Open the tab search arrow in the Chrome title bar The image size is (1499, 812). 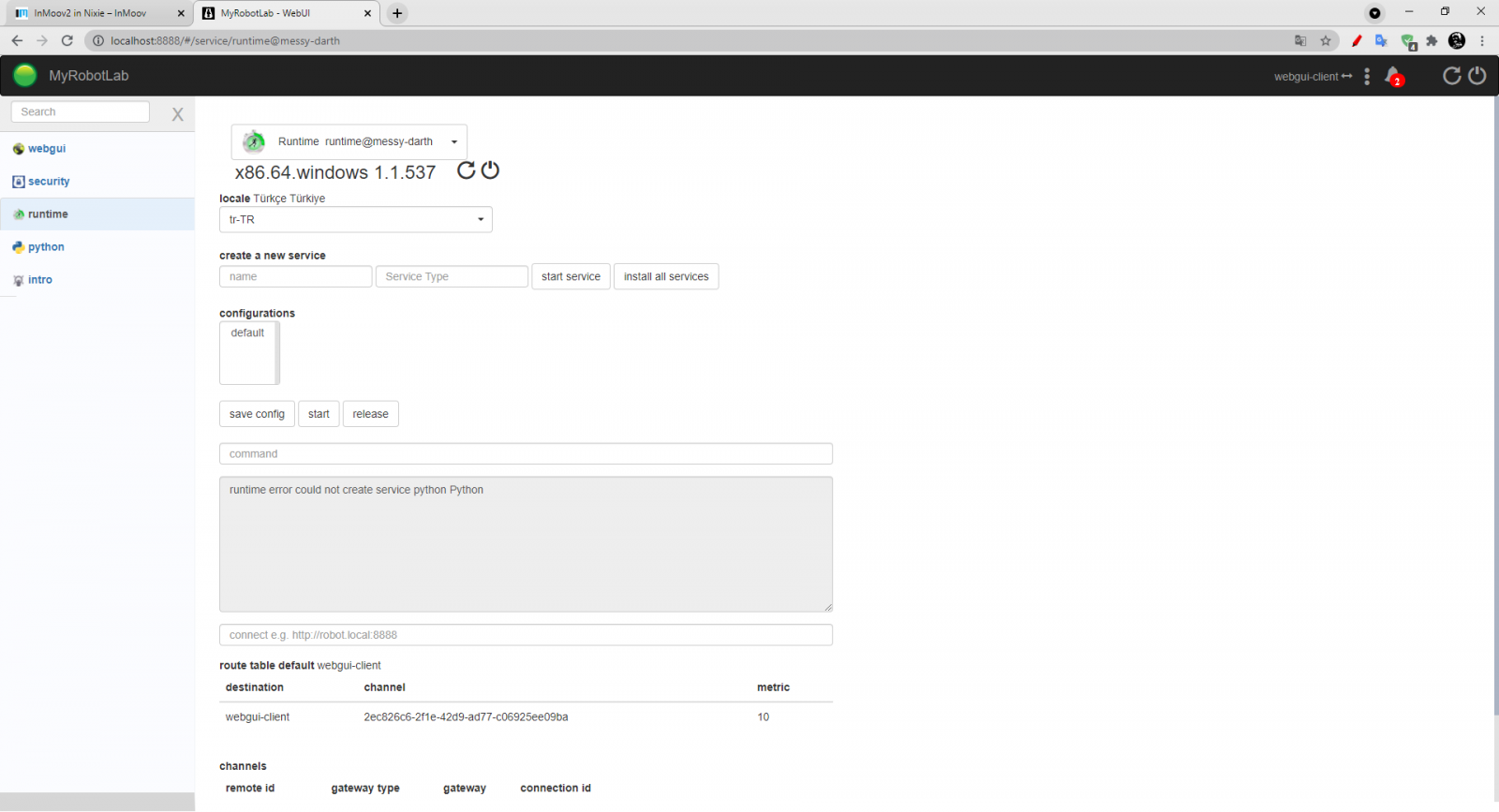[x=1374, y=13]
